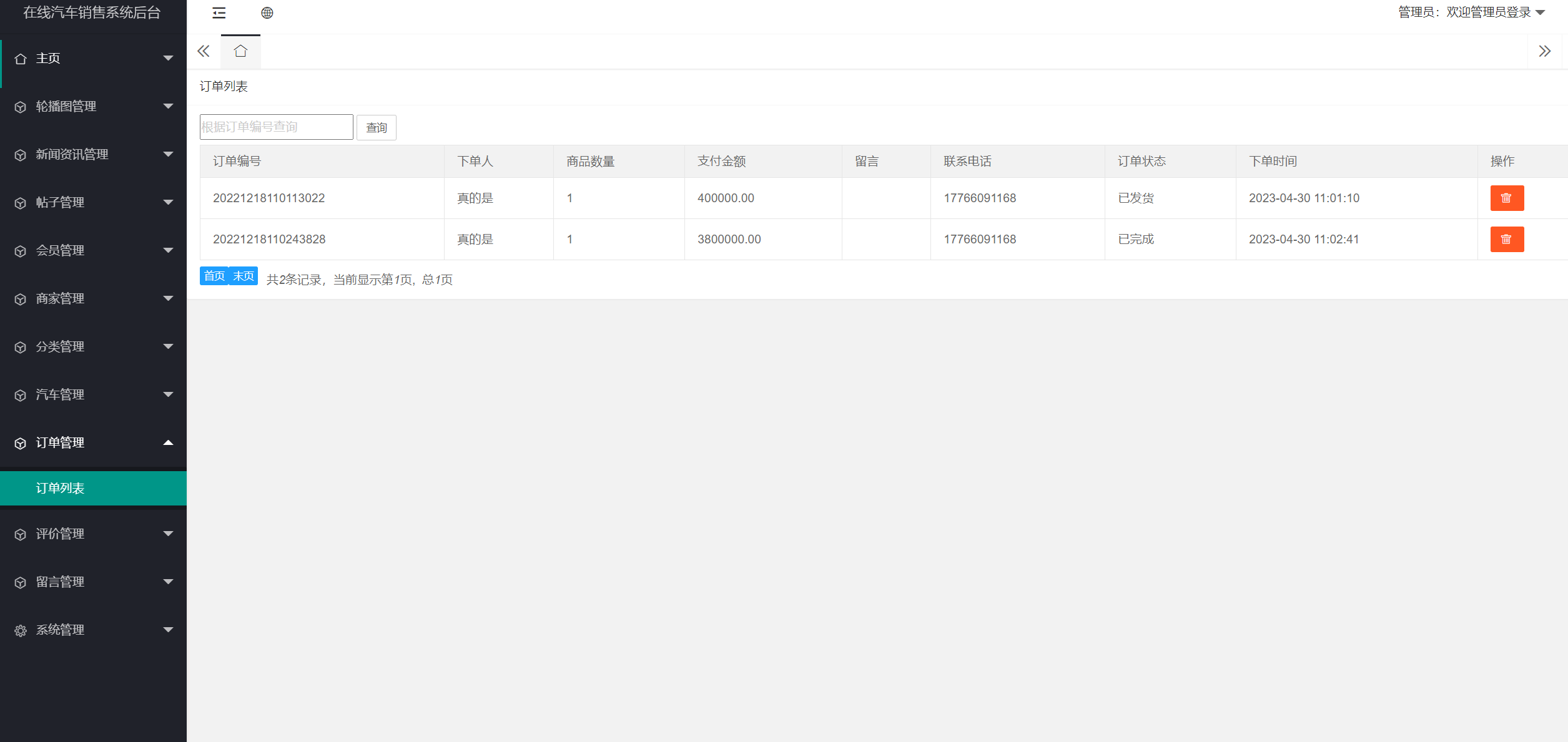This screenshot has width=1568, height=742.
Task: Click the home tab icon
Action: pyautogui.click(x=240, y=51)
